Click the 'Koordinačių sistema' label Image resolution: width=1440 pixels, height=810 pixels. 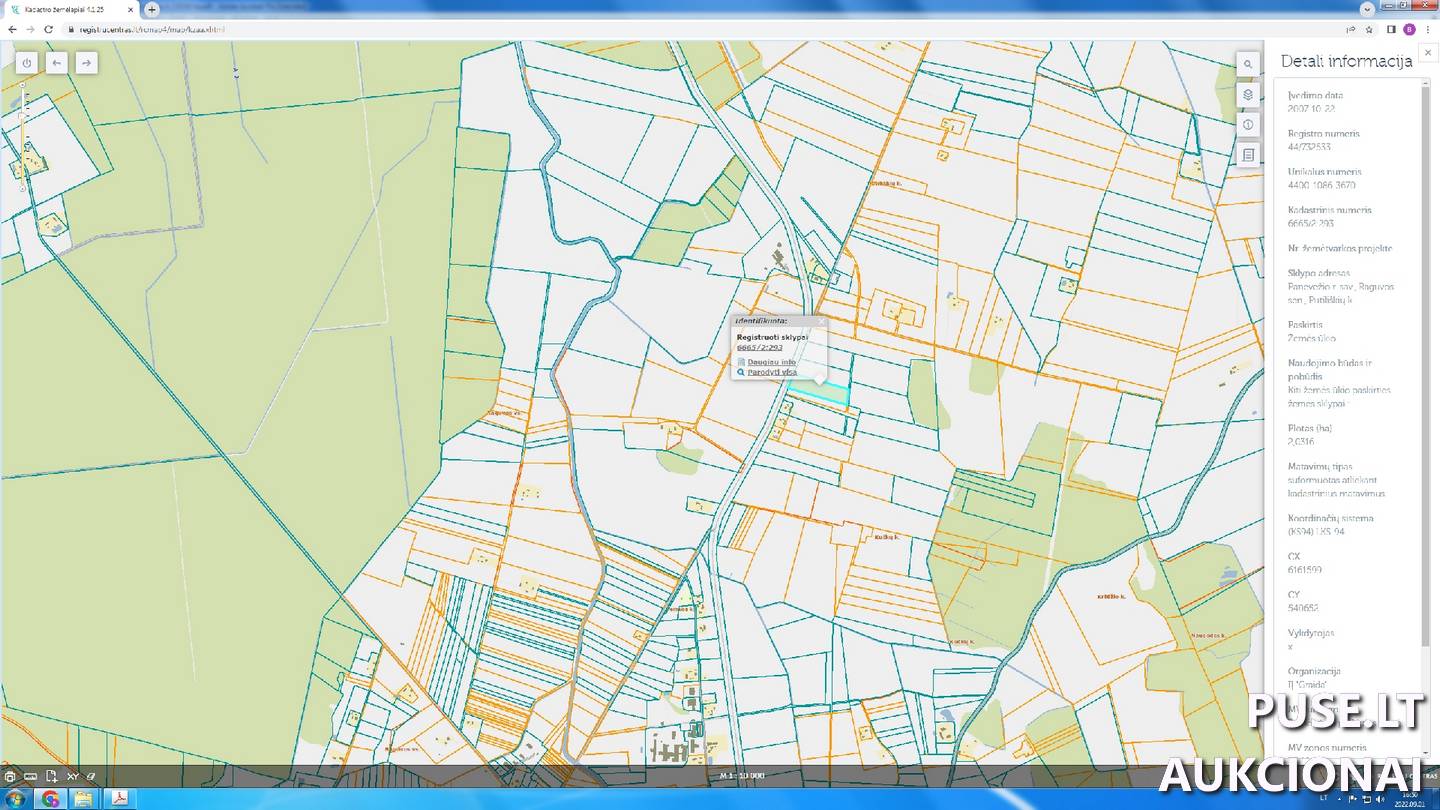(x=1331, y=518)
